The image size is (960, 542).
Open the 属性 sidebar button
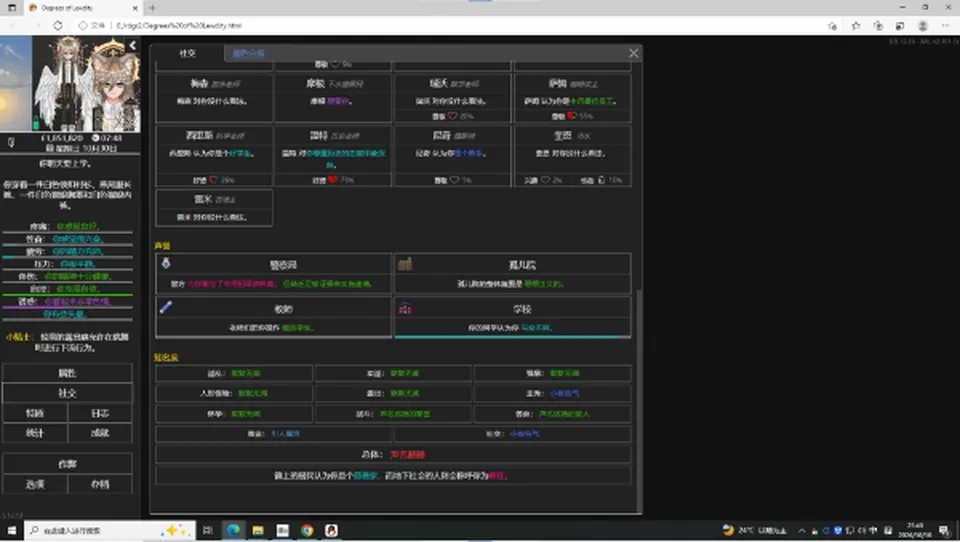[67, 373]
